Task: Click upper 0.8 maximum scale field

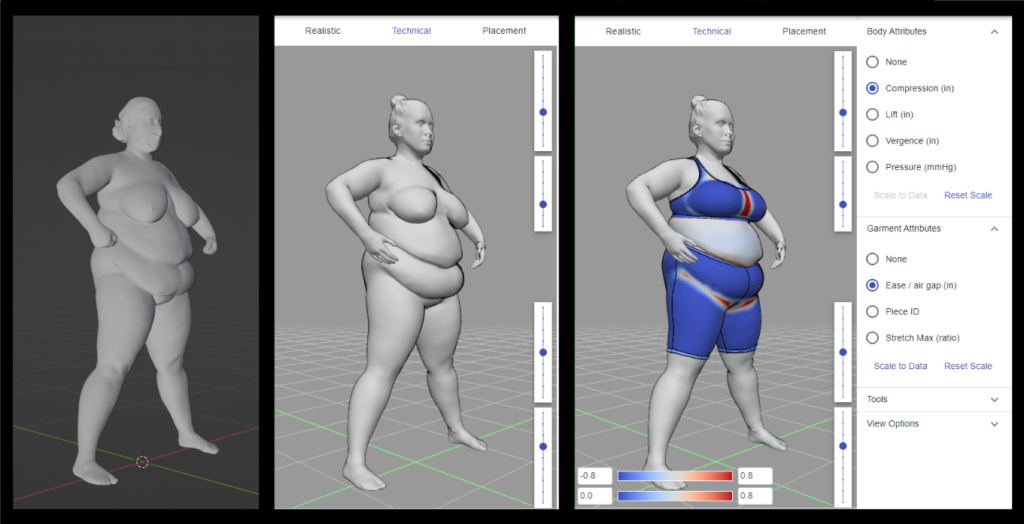Action: 756,476
